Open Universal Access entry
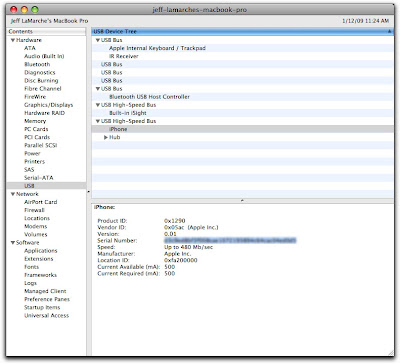The height and width of the screenshot is (364, 400). click(47, 316)
